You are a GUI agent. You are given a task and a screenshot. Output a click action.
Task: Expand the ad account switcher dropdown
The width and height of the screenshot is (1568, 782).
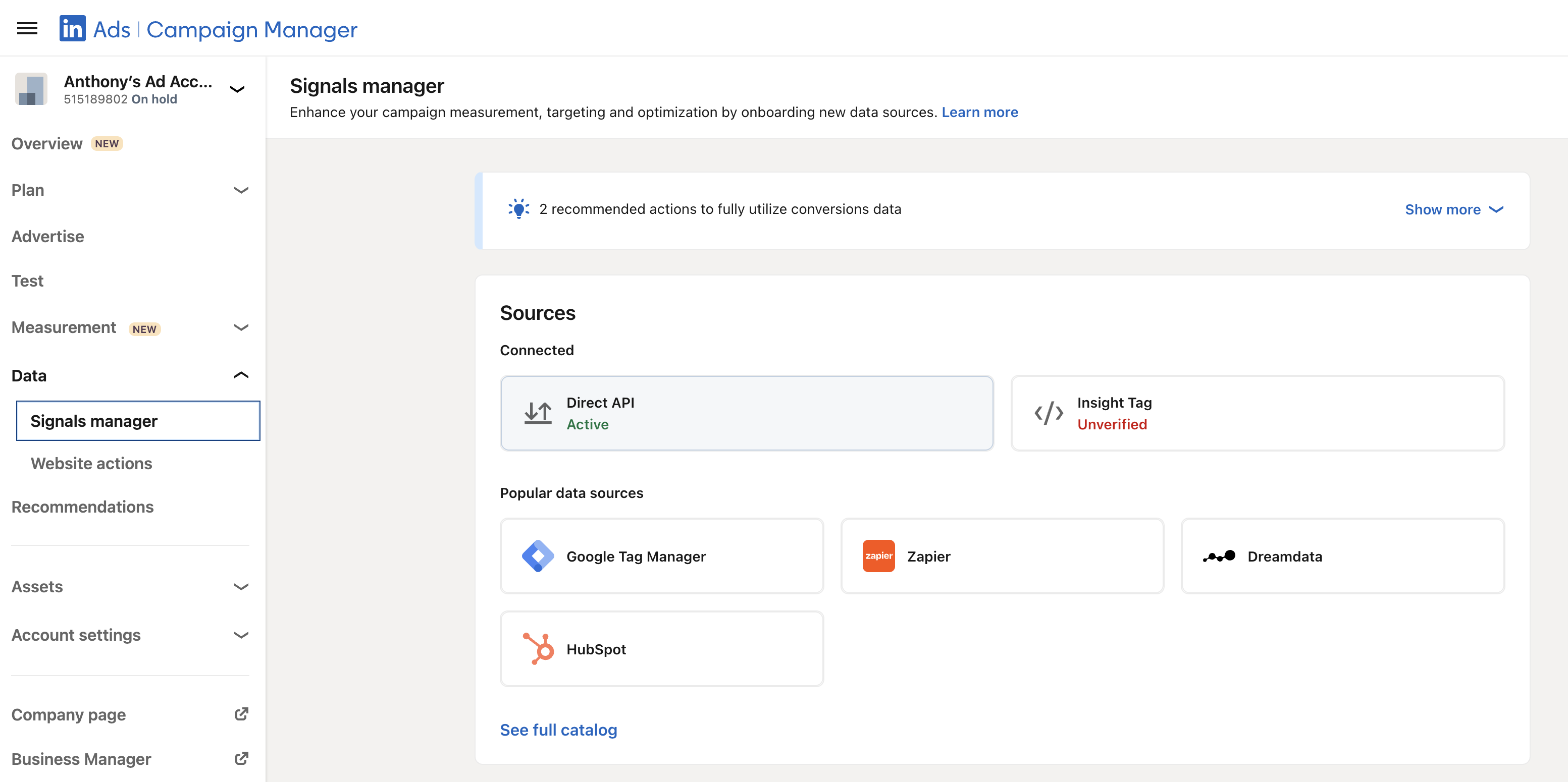(x=237, y=89)
